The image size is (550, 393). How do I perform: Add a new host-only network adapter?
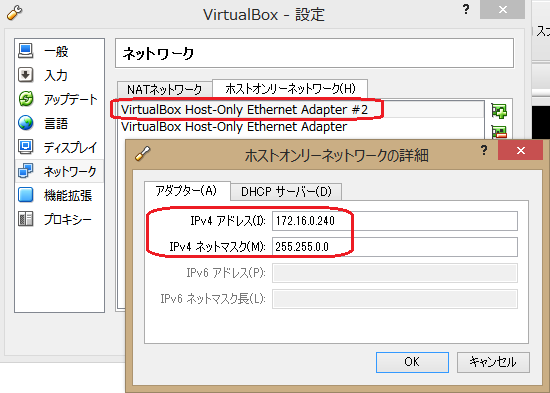point(499,111)
